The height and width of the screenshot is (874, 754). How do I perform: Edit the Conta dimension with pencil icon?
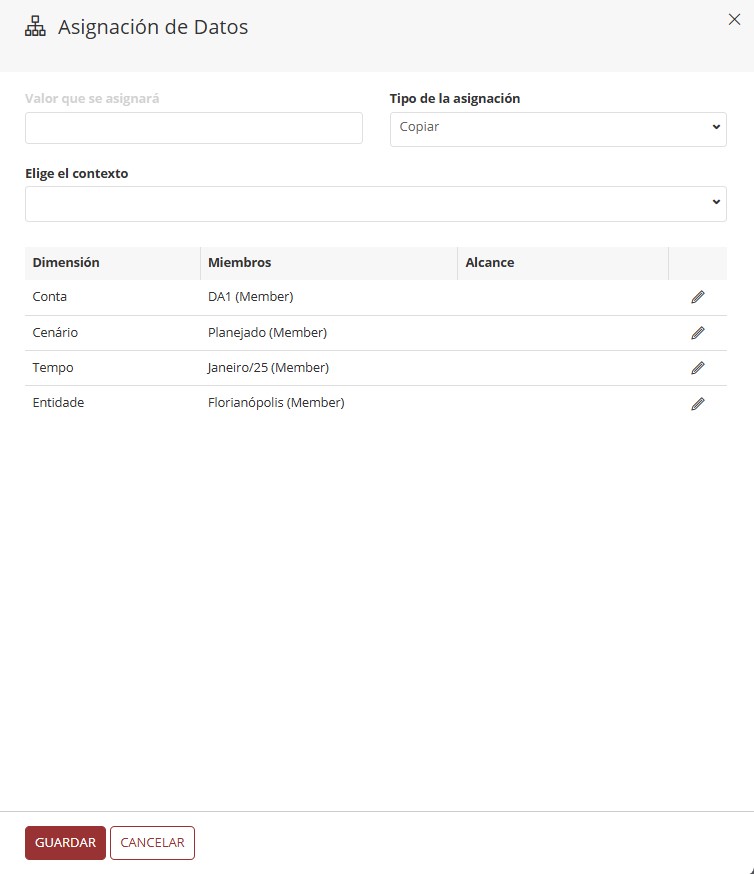click(698, 297)
